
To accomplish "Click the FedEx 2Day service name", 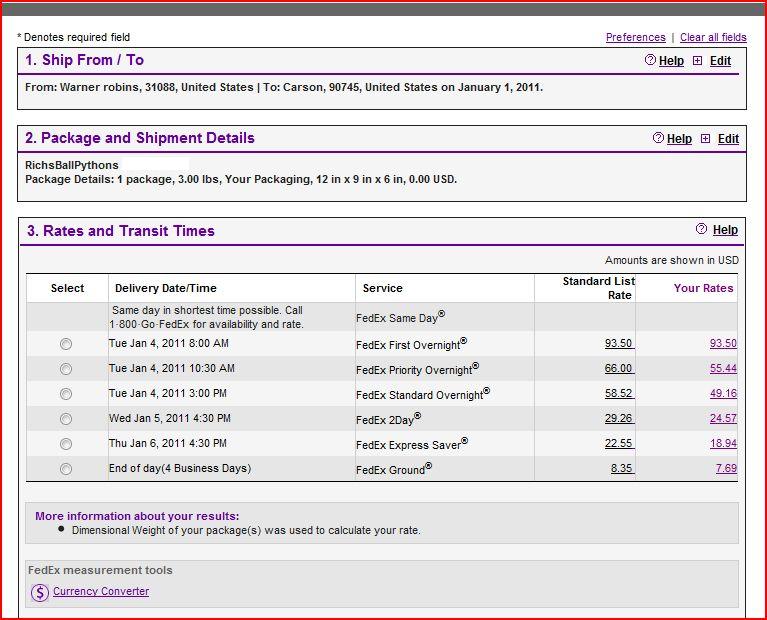I will [x=388, y=418].
